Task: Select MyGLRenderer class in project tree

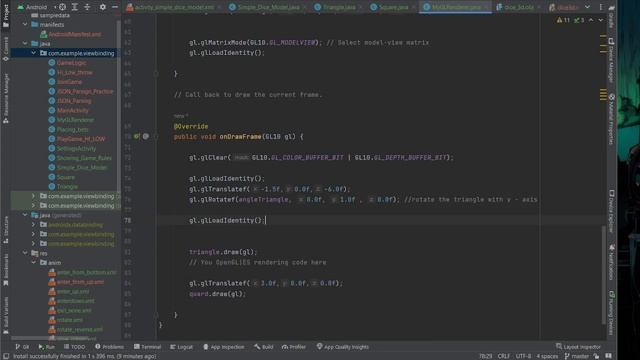Action: 71,120
